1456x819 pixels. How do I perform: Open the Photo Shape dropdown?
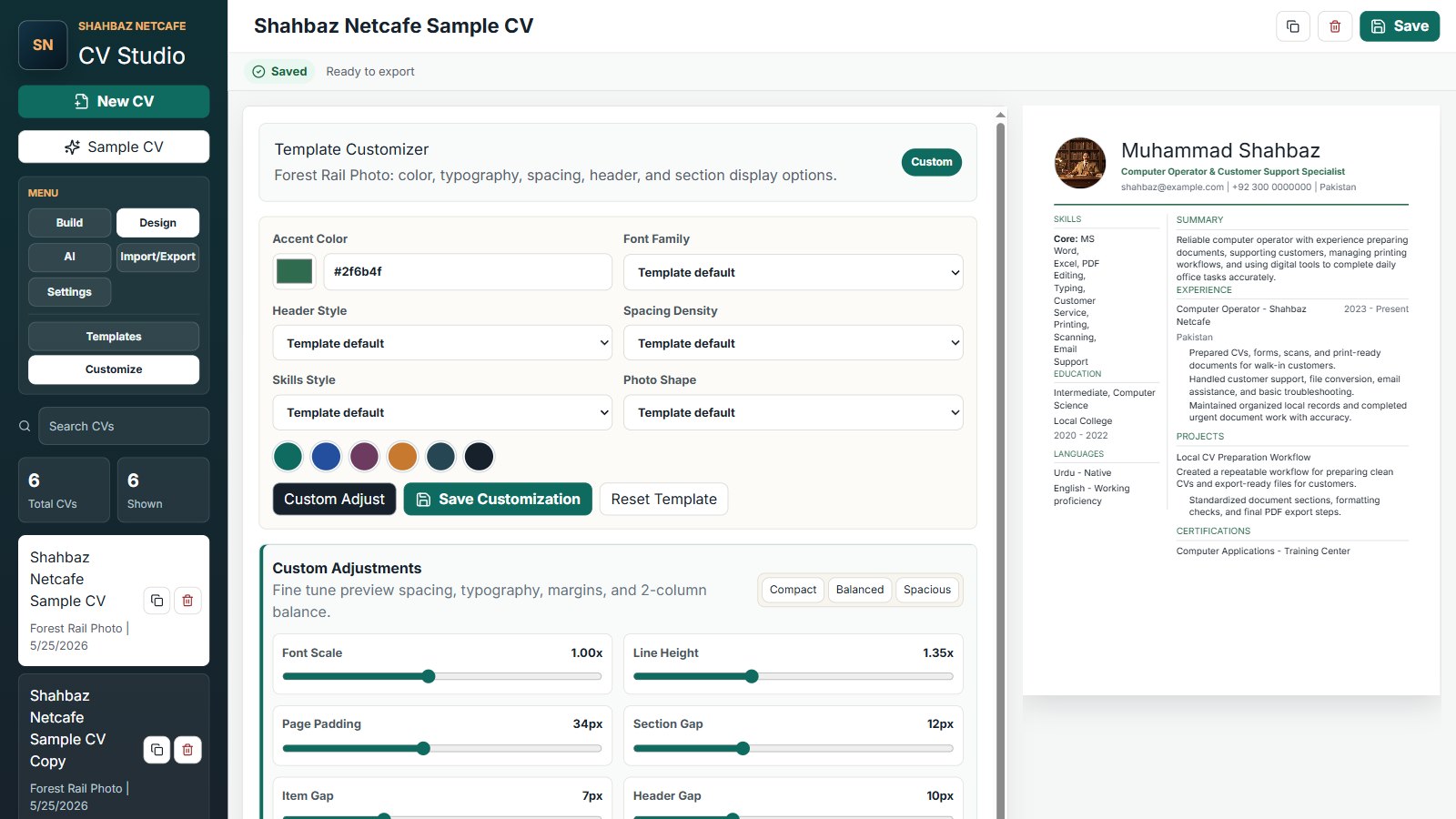(x=793, y=412)
